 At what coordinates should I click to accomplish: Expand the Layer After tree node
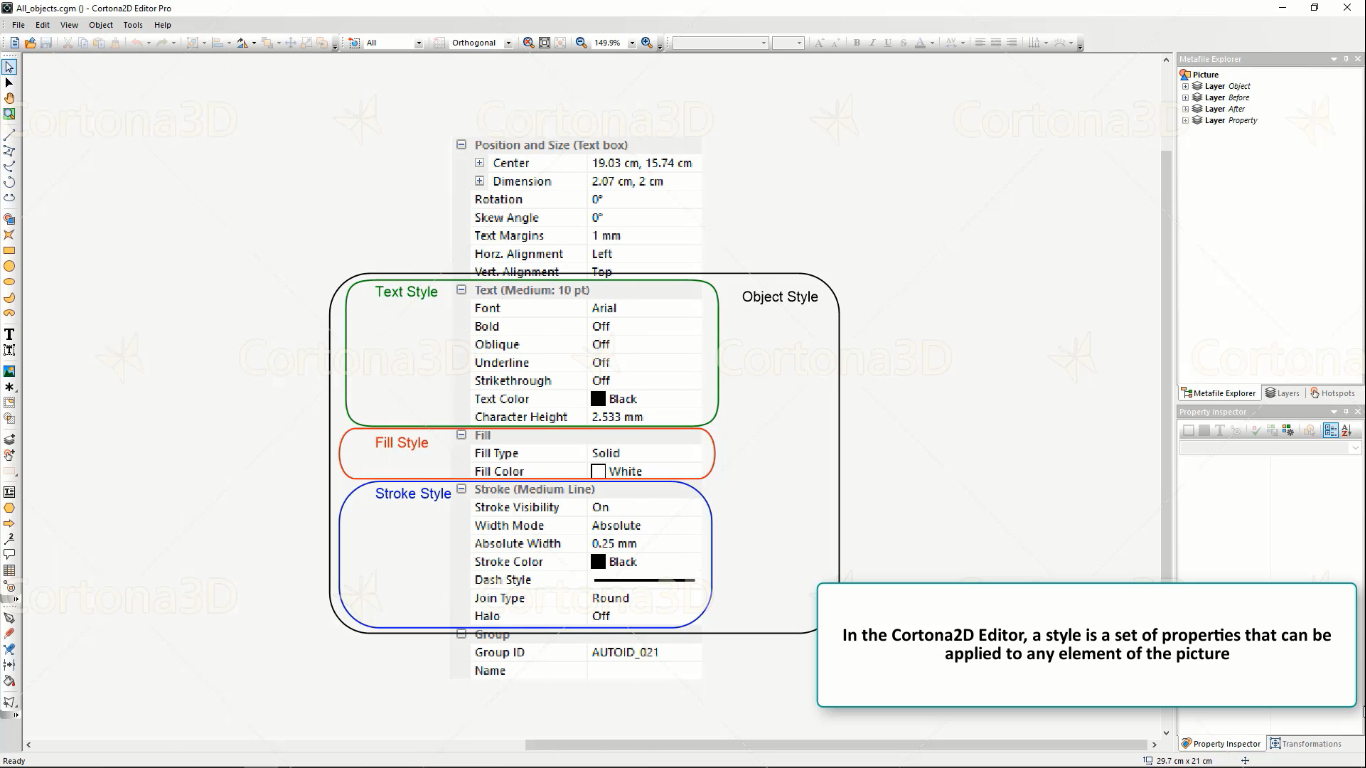[1185, 109]
